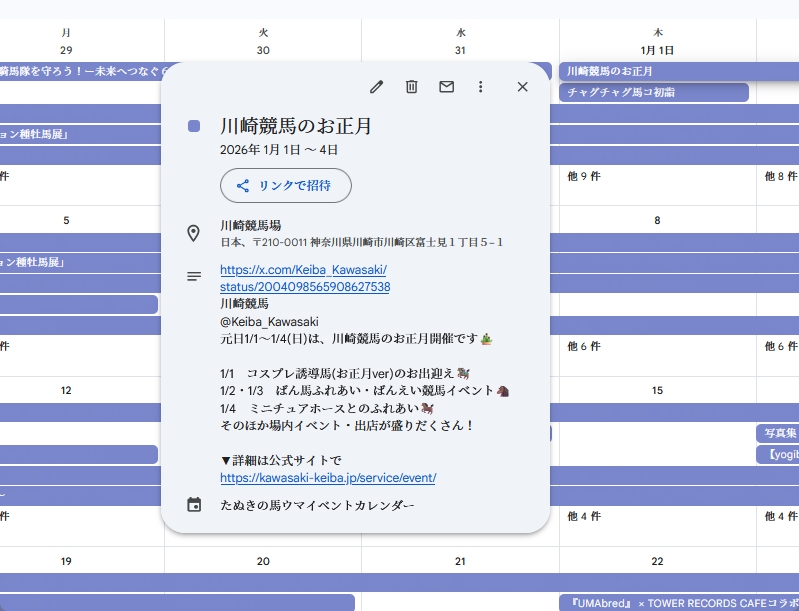
Task: Click the location pin icon
Action: point(194,233)
